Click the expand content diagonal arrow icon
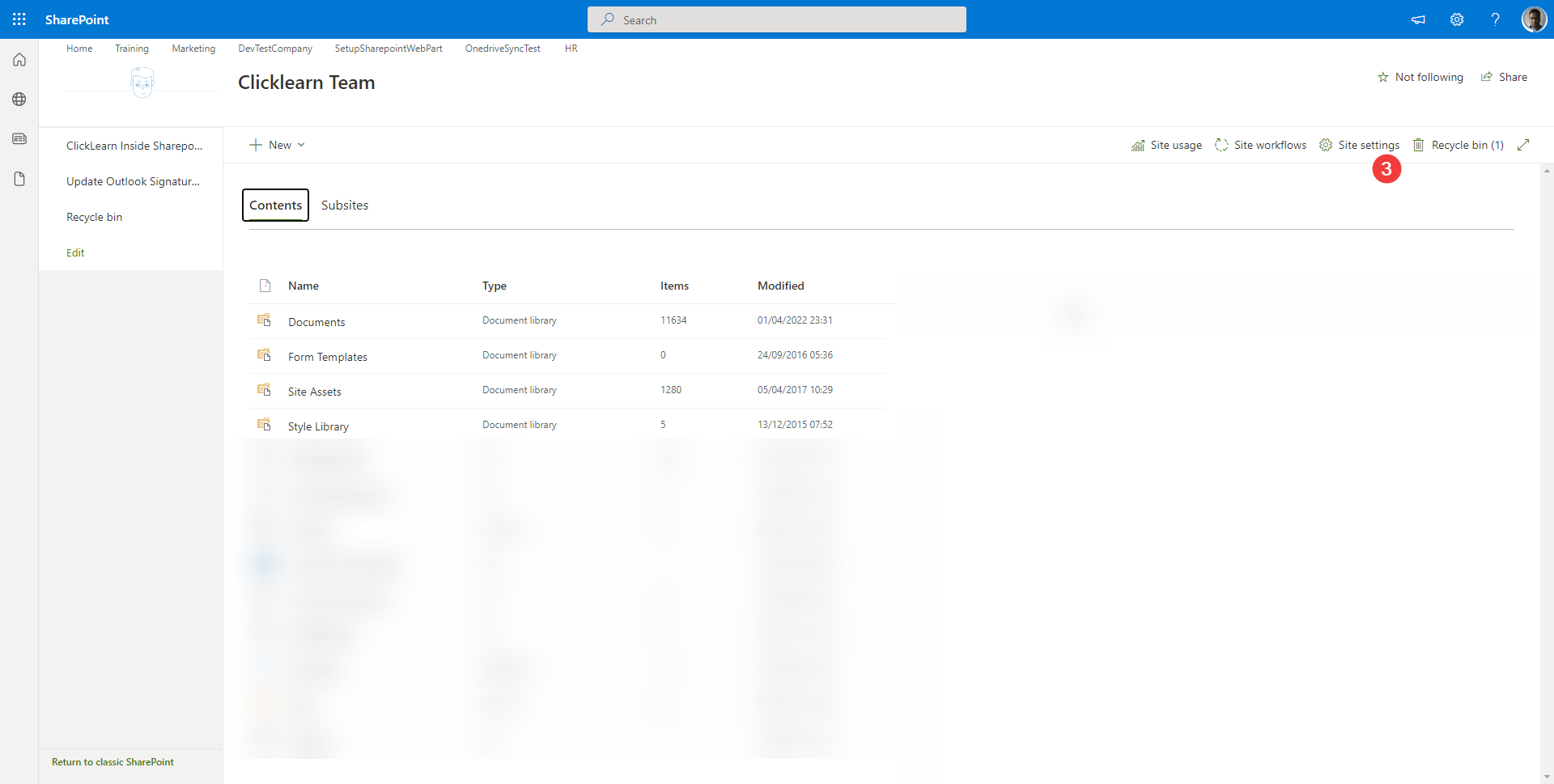 [x=1523, y=145]
